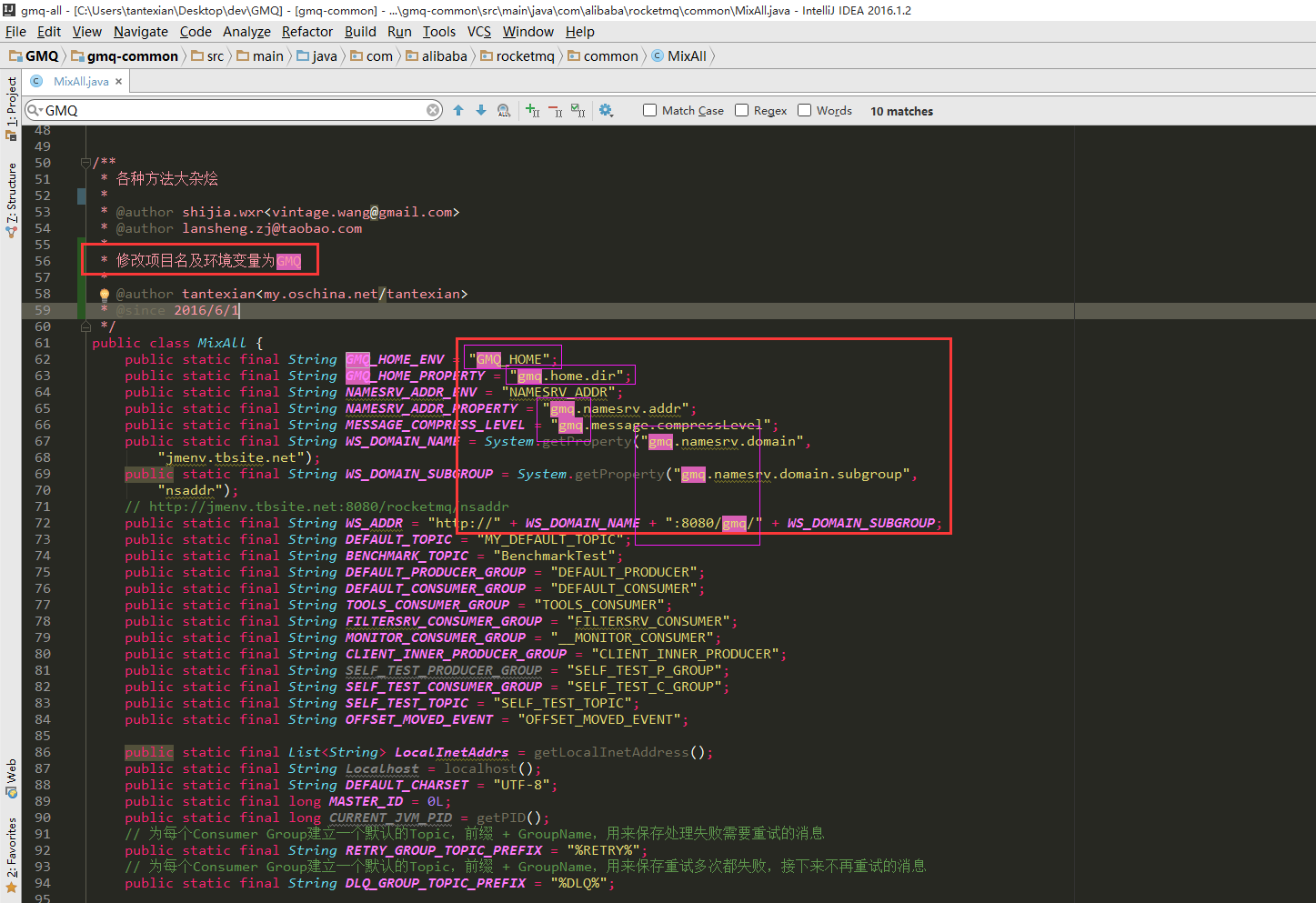The height and width of the screenshot is (903, 1316).
Task: Close the MixAll.java tab
Action: click(x=118, y=81)
